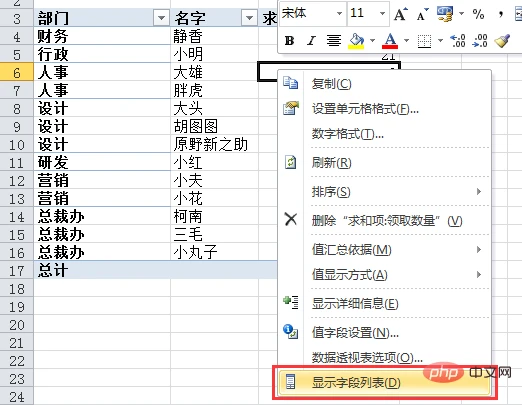Expand 值汇总依据(M) submenu
The image size is (522, 405).
[x=385, y=250]
